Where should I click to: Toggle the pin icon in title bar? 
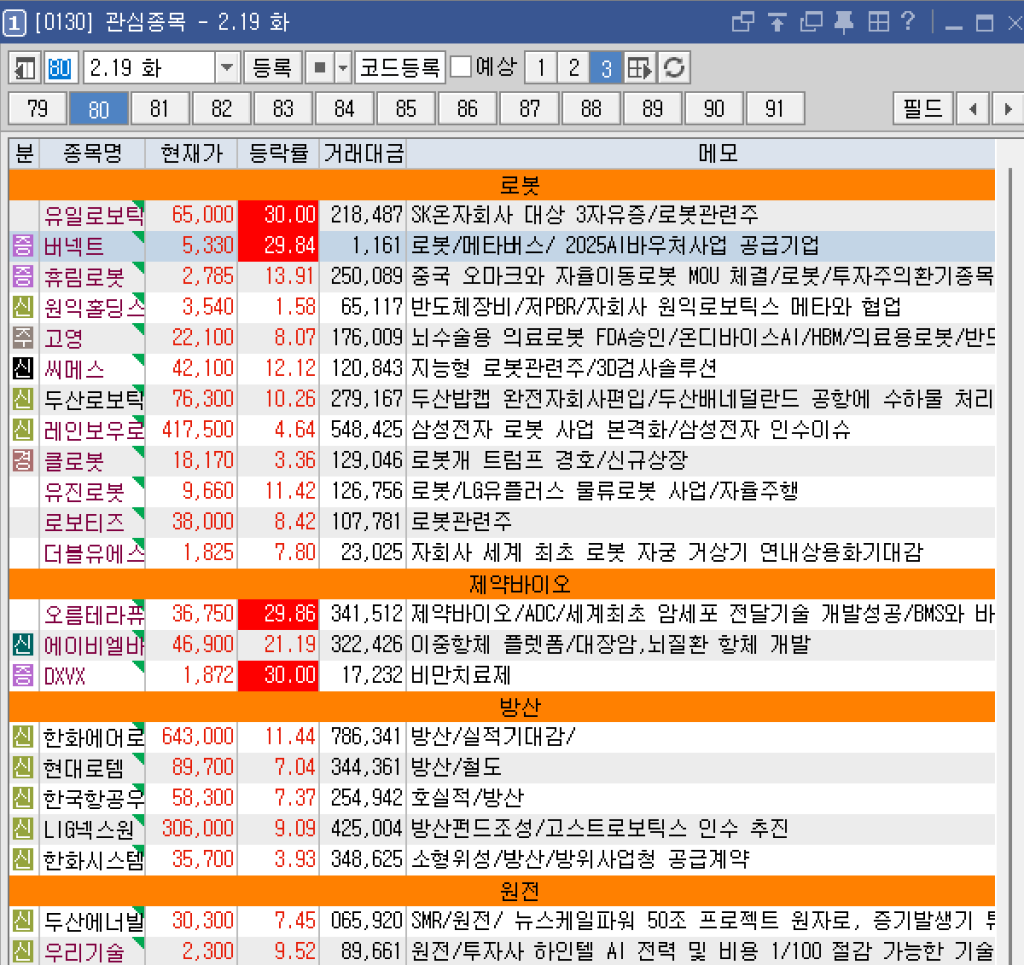(x=844, y=22)
